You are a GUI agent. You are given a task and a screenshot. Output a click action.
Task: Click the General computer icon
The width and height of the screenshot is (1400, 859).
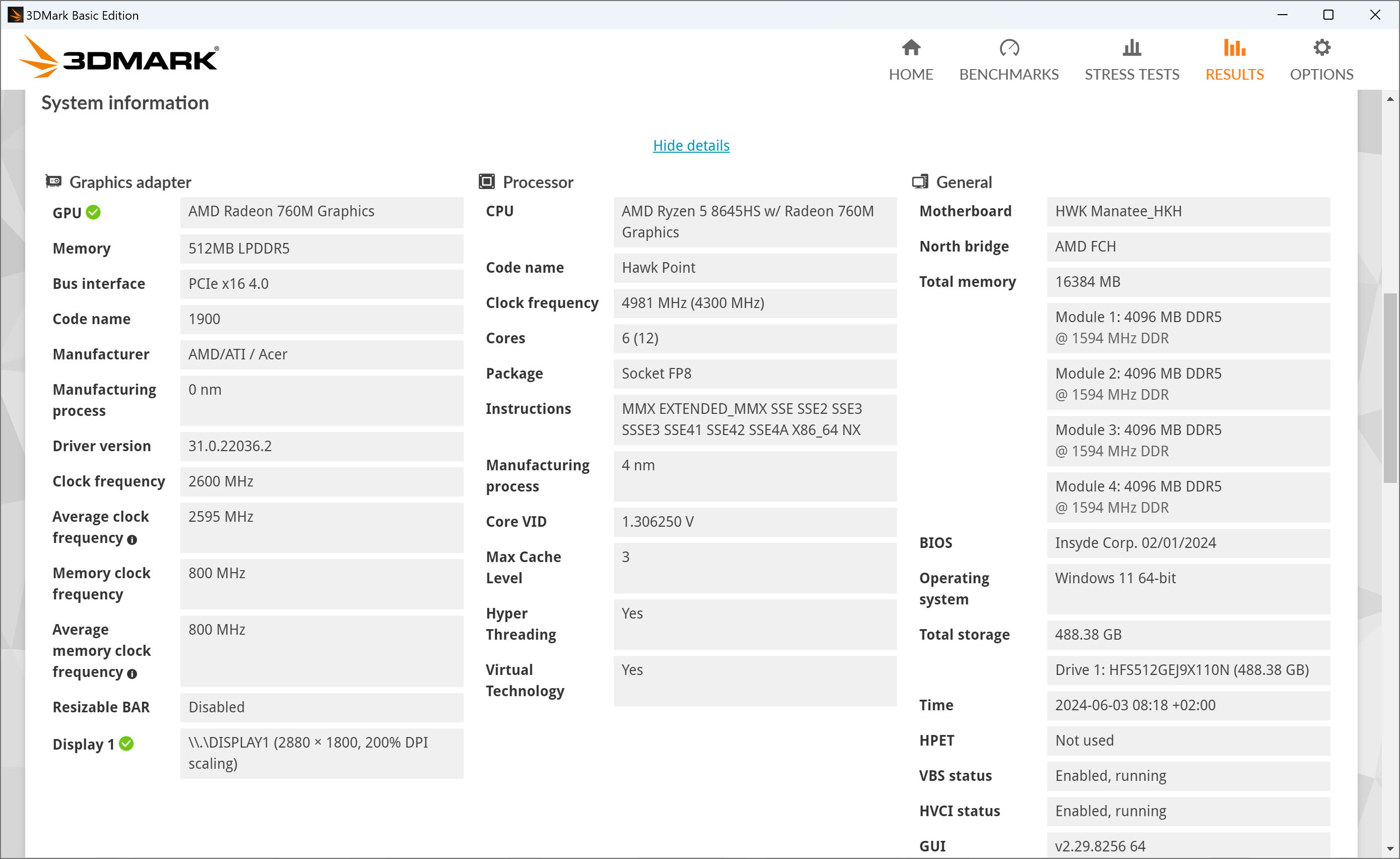pyautogui.click(x=920, y=181)
